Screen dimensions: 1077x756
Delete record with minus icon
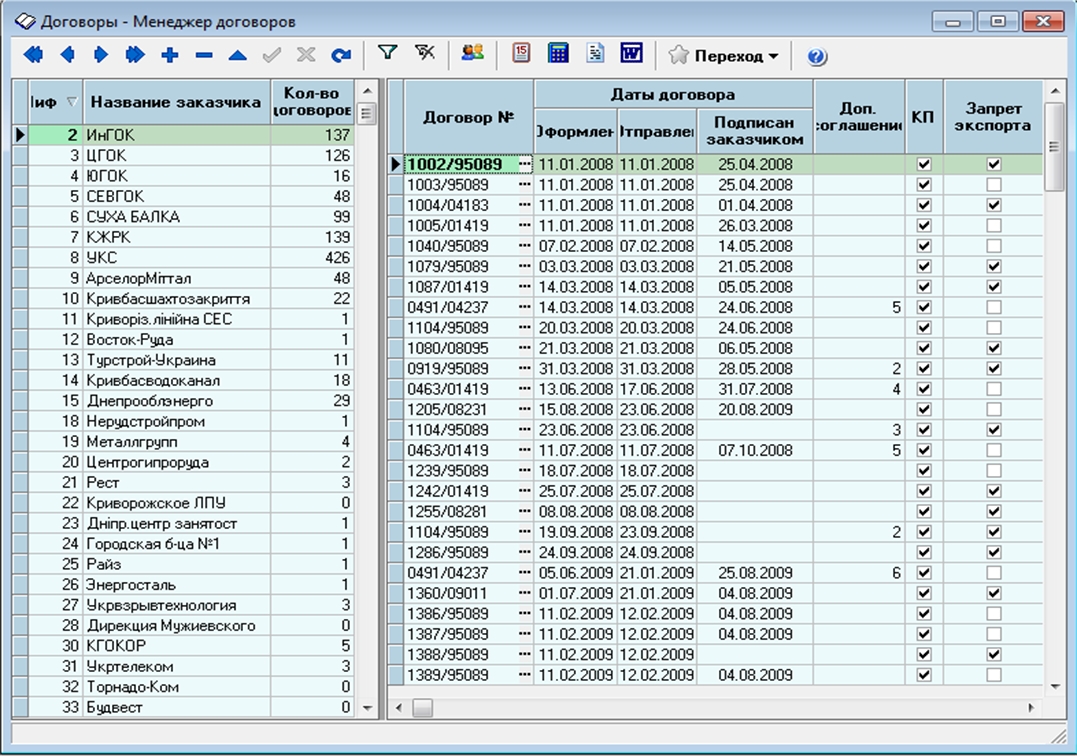pos(204,56)
